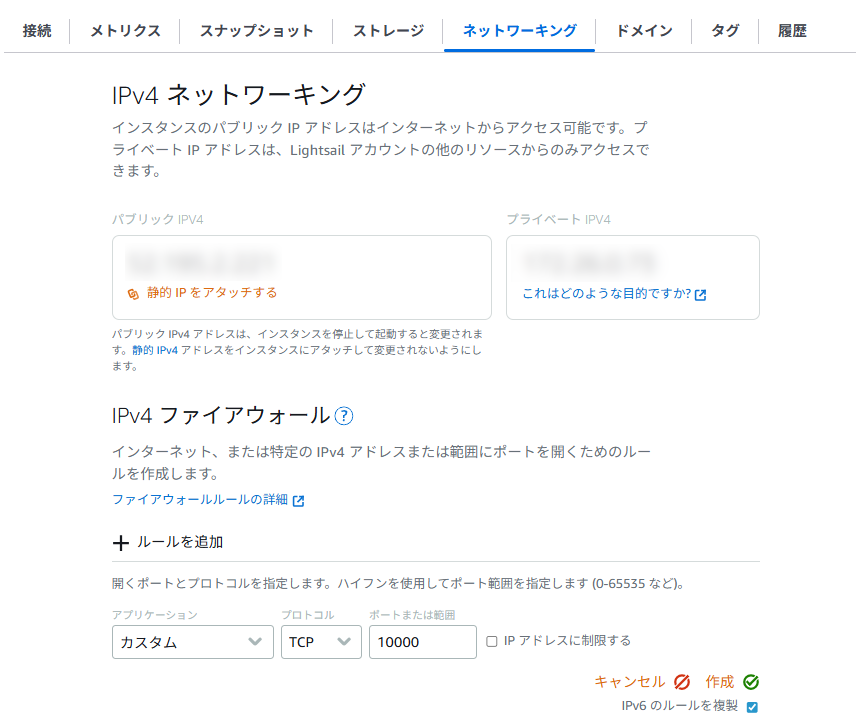Click the external link icon after これはどのような目的ですか

(700, 295)
